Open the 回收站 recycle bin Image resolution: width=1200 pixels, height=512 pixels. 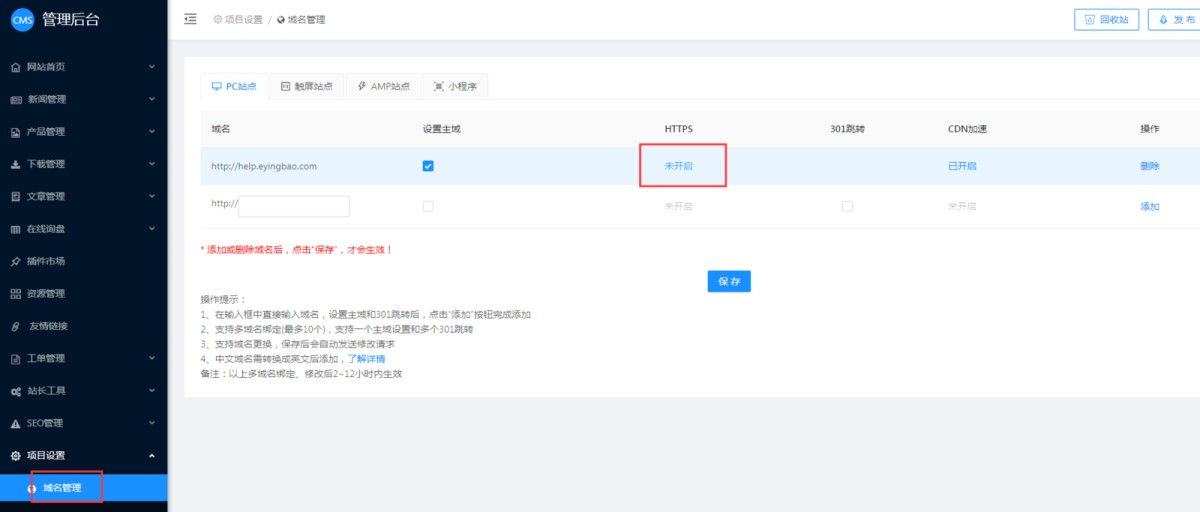[x=1105, y=20]
